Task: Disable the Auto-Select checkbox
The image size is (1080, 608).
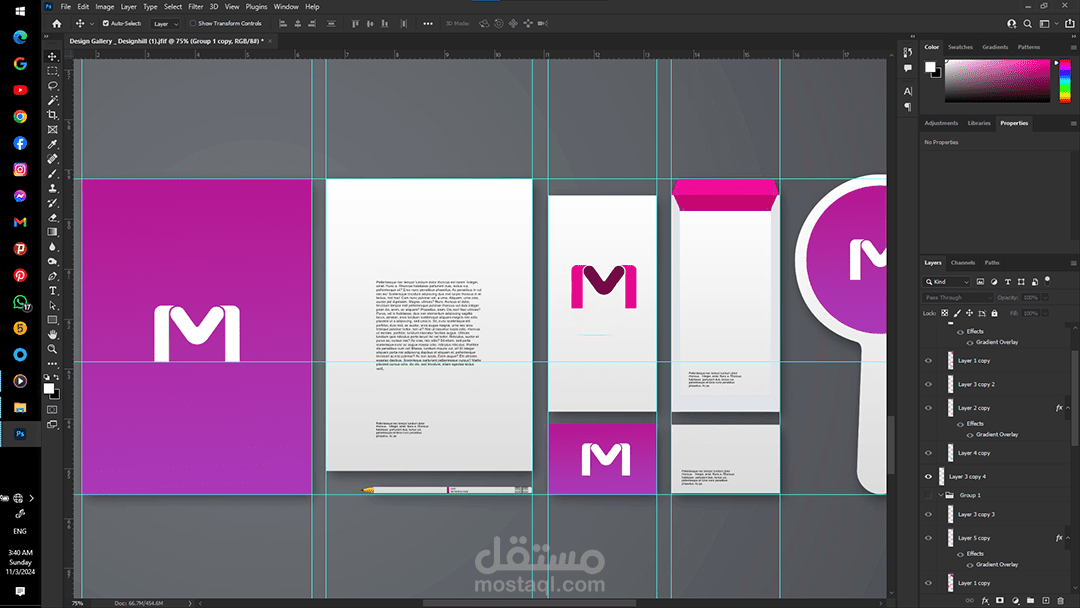Action: coord(105,23)
